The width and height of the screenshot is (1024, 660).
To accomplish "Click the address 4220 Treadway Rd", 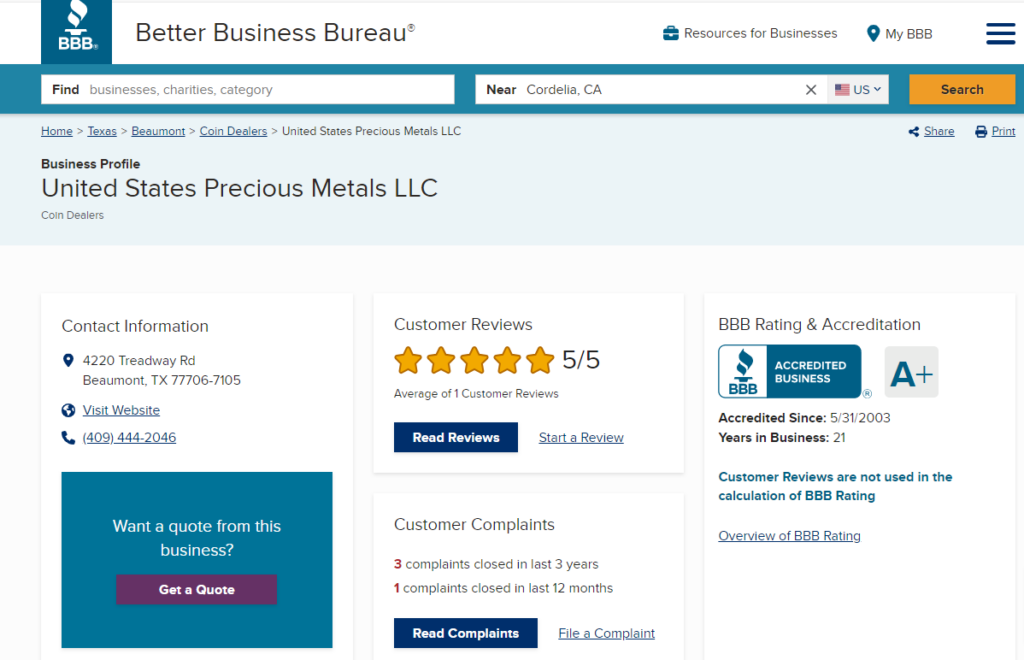I will coord(139,360).
